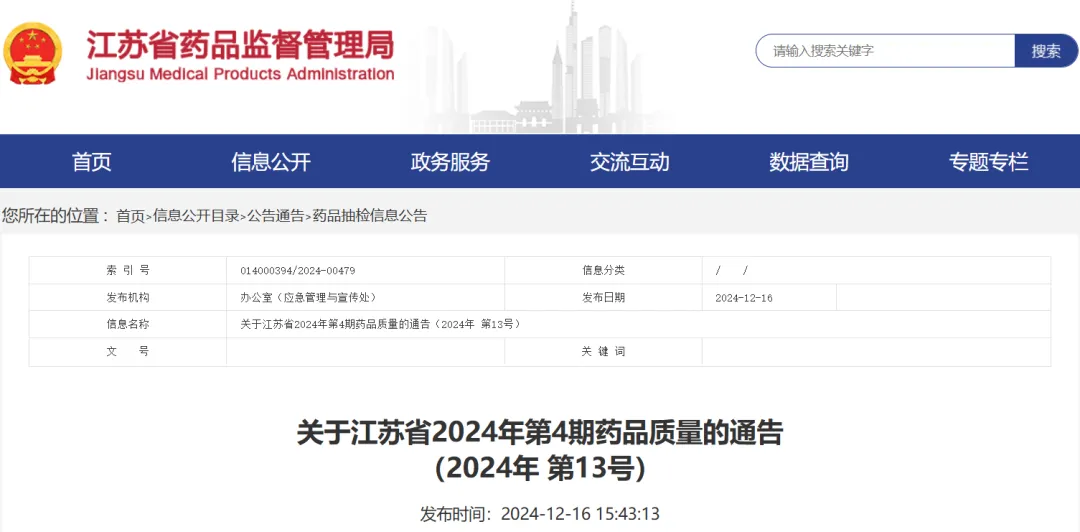The width and height of the screenshot is (1080, 532).
Task: Click the 发布日期 label cell
Action: point(603,298)
